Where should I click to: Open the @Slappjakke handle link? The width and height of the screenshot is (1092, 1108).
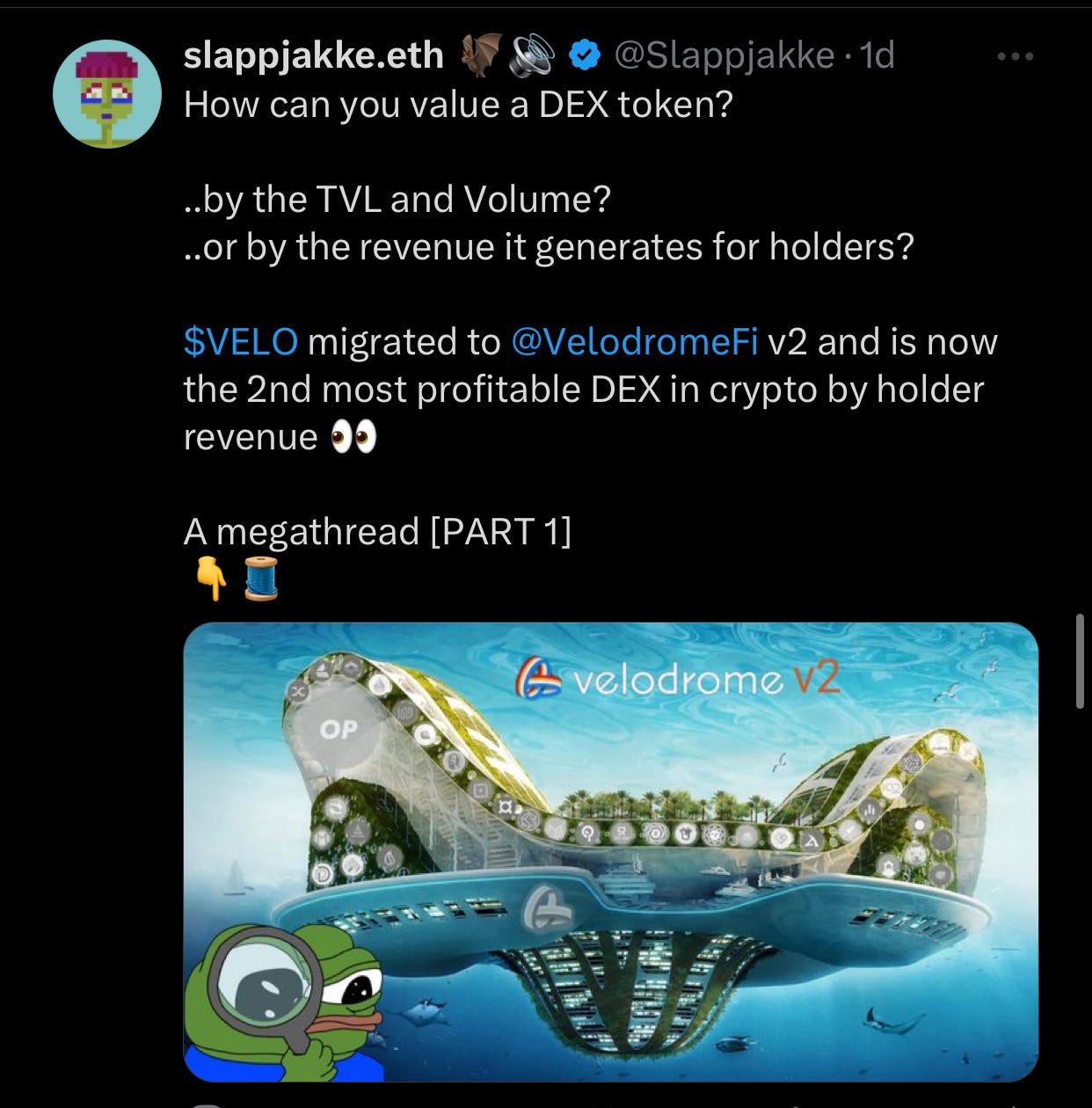coord(723,55)
